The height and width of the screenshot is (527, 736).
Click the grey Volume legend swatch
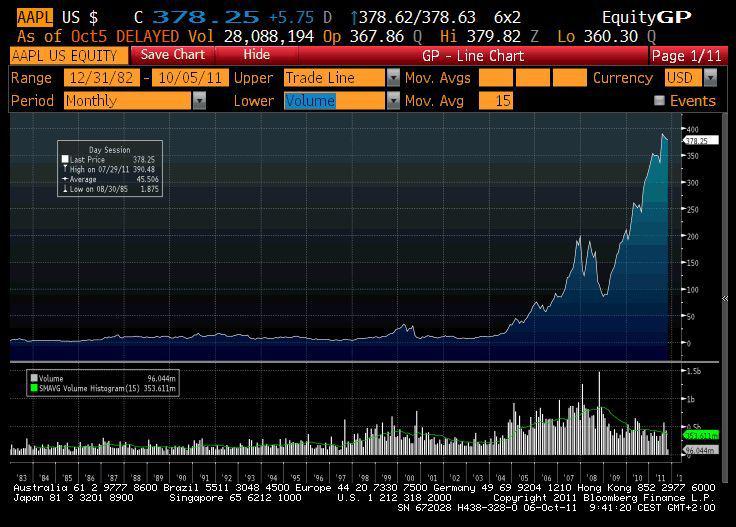click(x=34, y=378)
